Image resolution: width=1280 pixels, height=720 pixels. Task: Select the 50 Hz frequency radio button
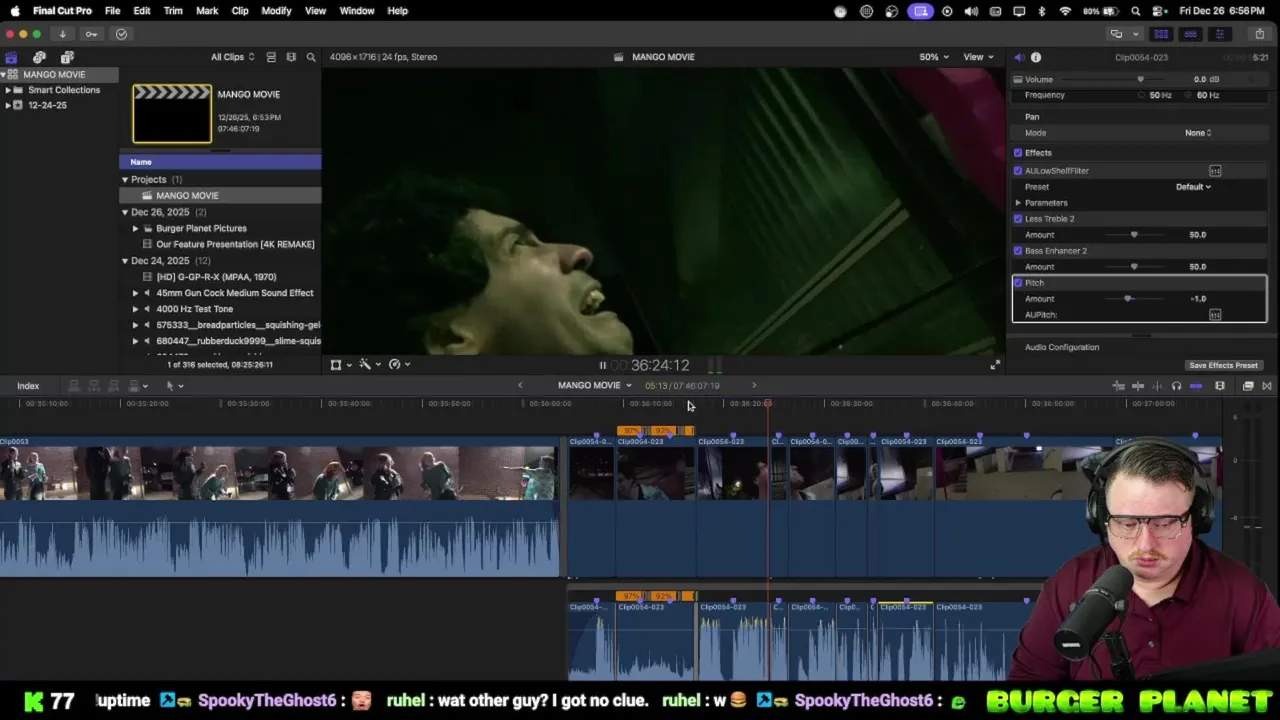tap(1141, 95)
